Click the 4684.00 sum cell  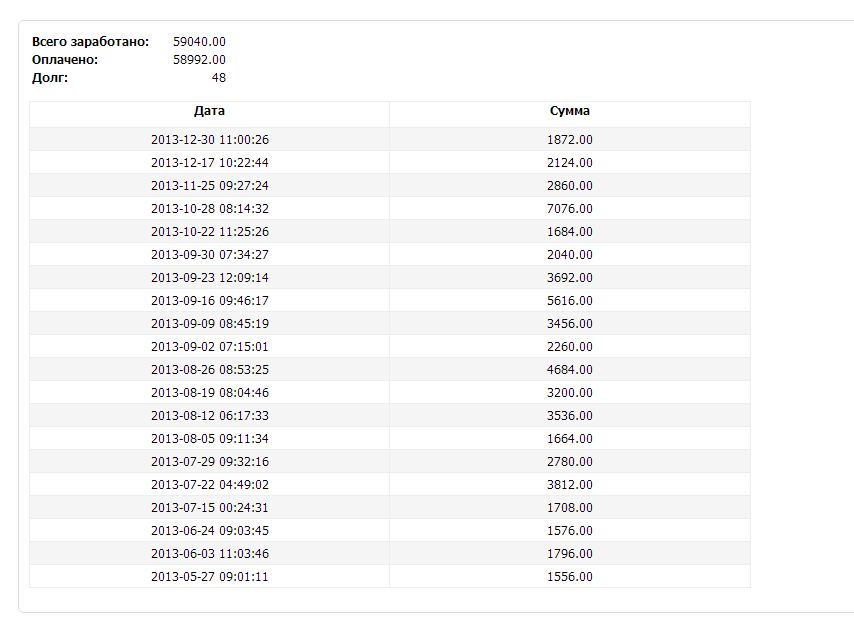pos(570,370)
